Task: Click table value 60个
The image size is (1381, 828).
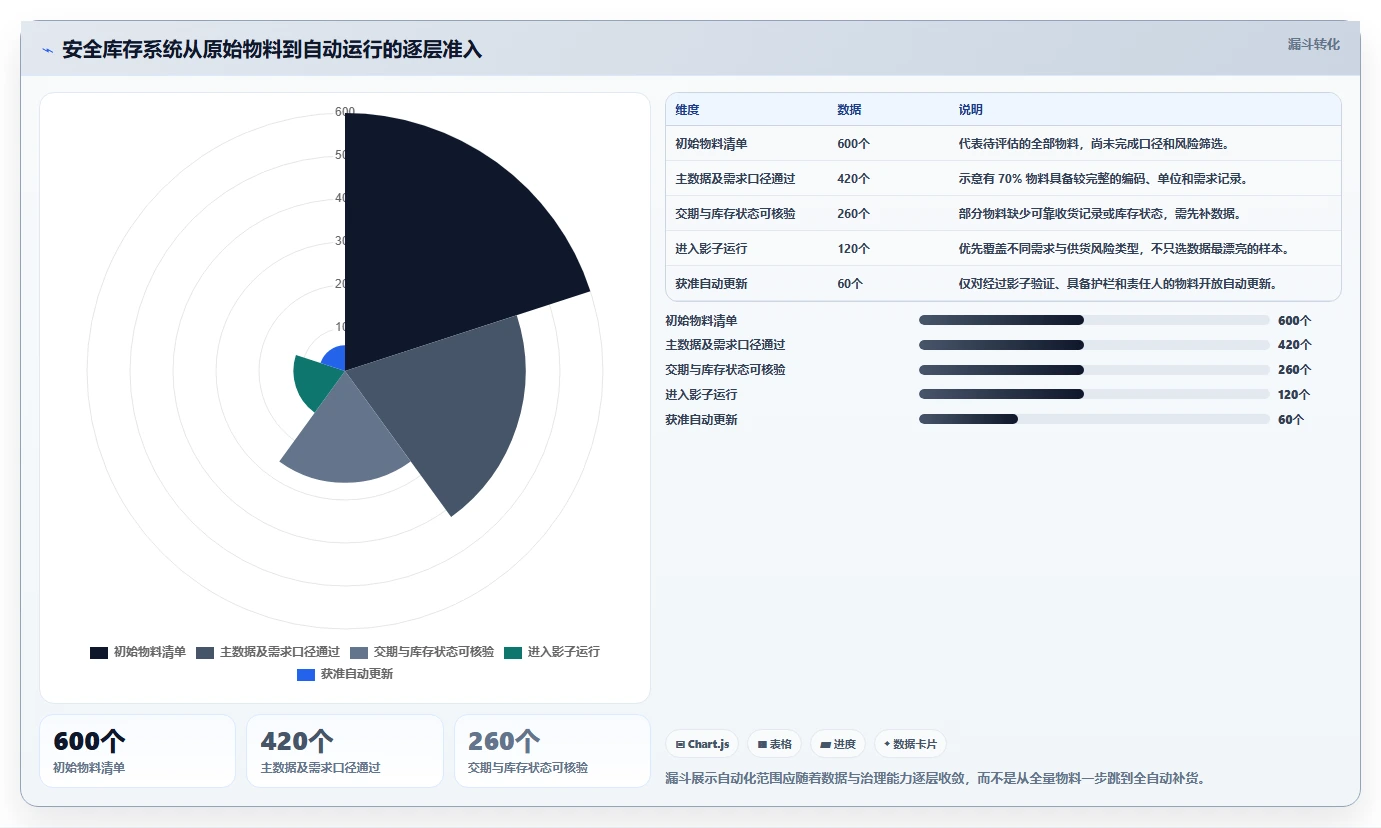Action: coord(850,284)
